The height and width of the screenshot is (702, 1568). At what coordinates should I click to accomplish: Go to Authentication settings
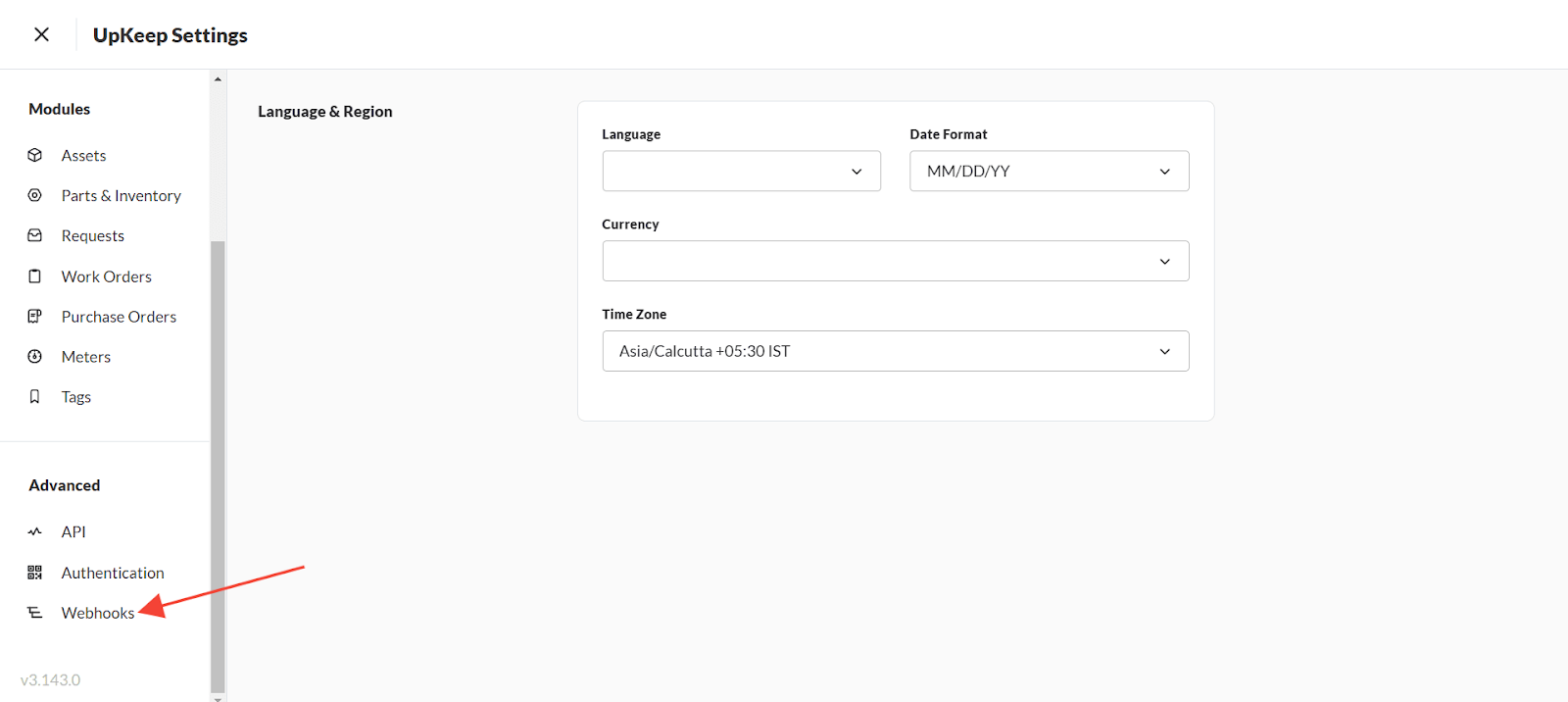tap(113, 573)
